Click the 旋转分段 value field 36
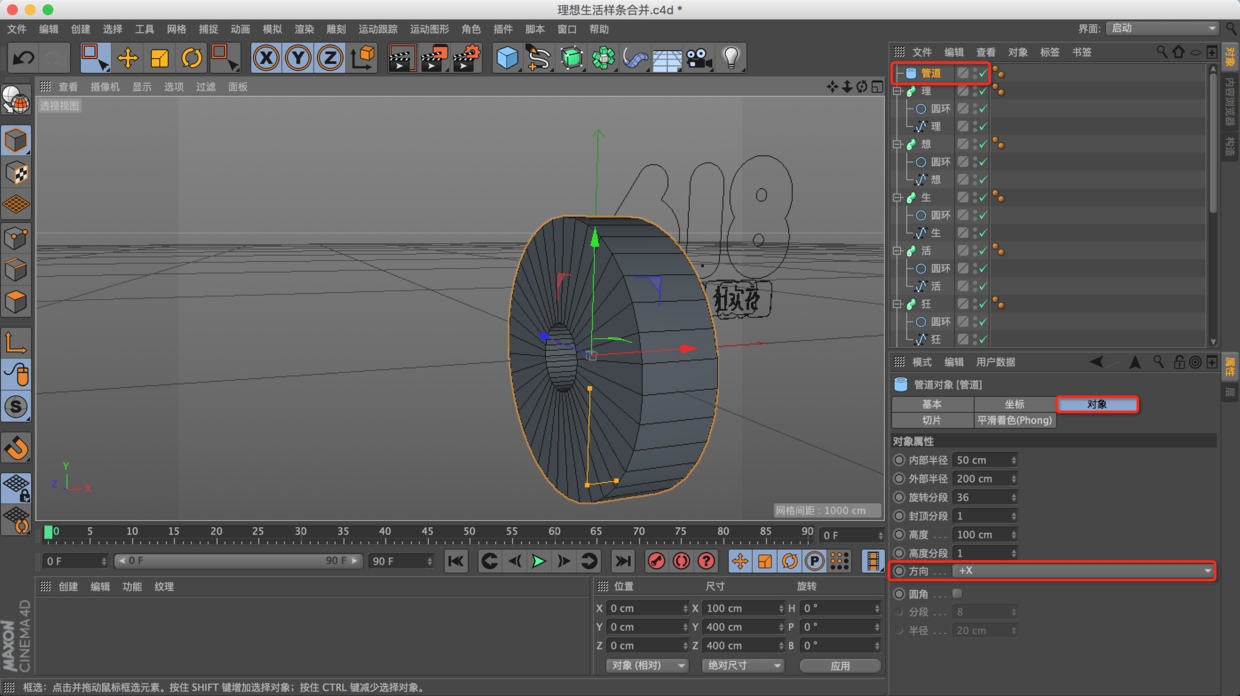 pos(985,497)
